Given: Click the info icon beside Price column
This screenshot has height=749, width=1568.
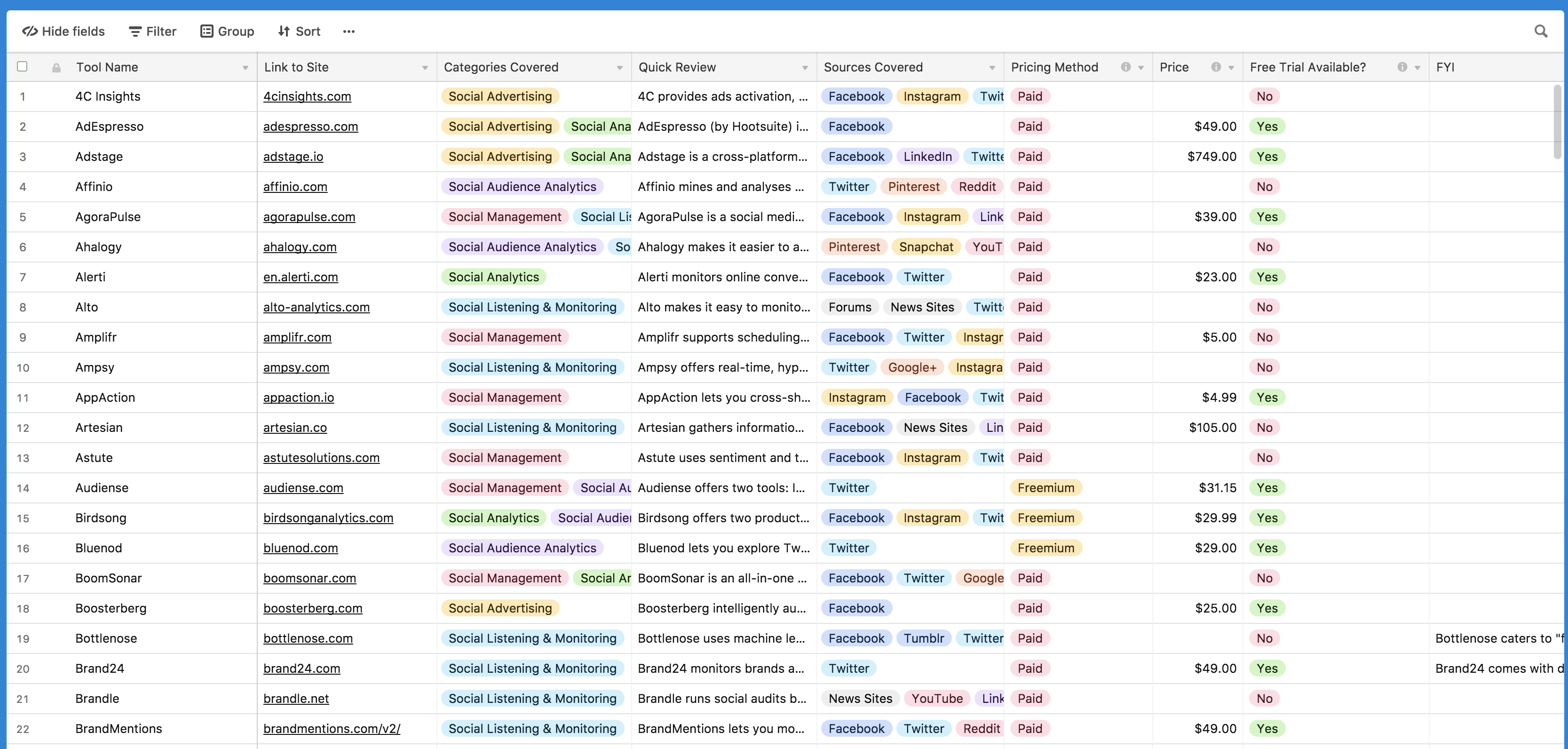Looking at the screenshot, I should pyautogui.click(x=1217, y=67).
